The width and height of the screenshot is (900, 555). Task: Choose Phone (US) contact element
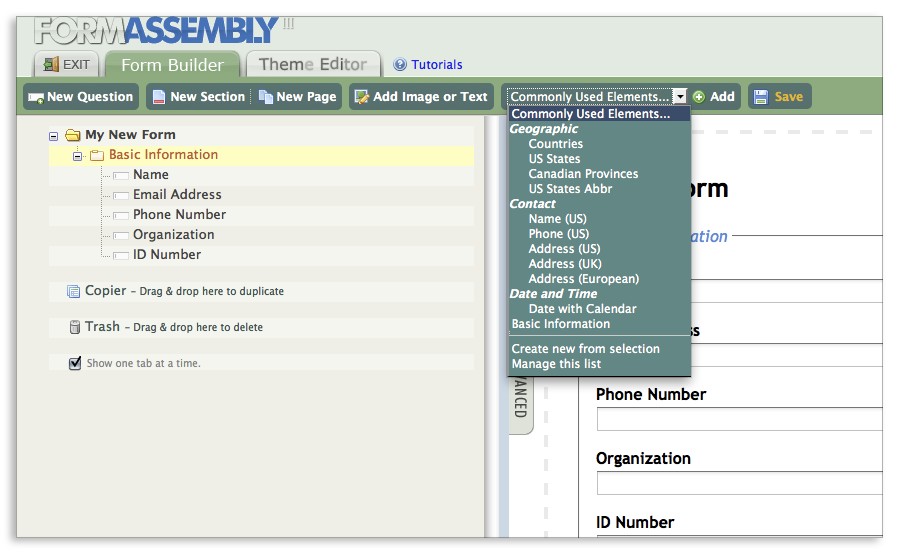coord(559,234)
